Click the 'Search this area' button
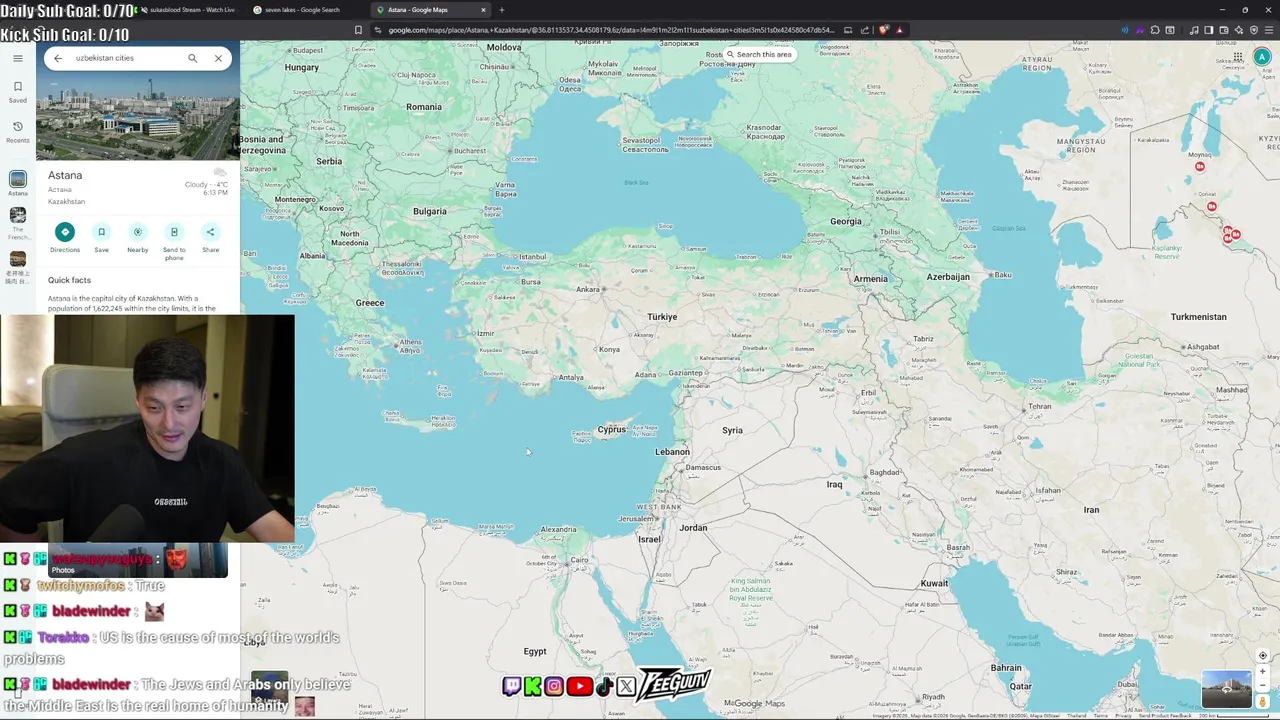 tap(758, 54)
